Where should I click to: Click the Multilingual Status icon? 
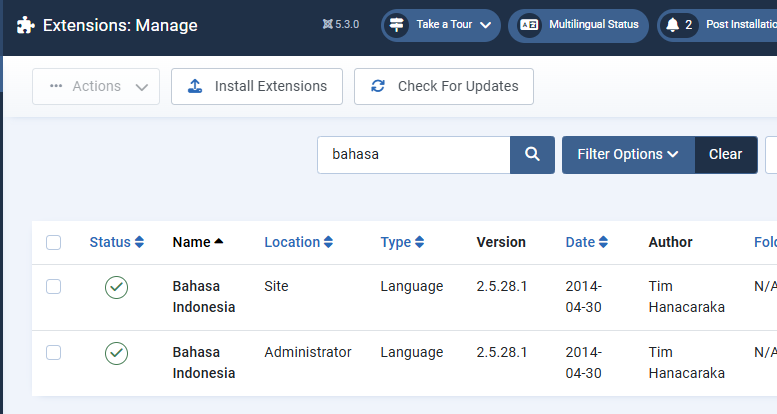click(529, 25)
